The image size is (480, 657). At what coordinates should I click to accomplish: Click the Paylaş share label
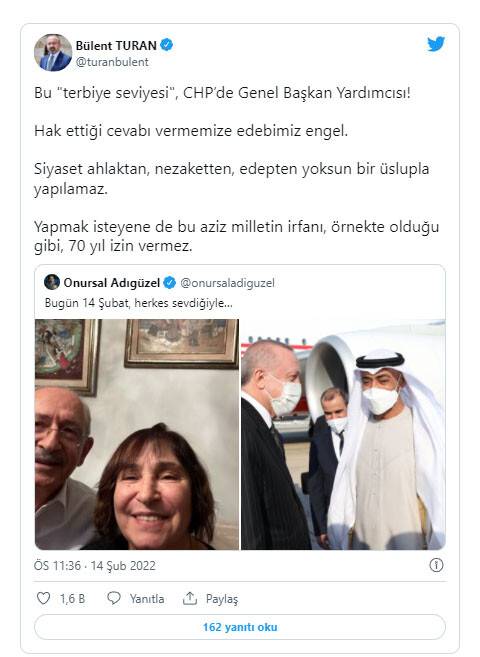click(222, 599)
